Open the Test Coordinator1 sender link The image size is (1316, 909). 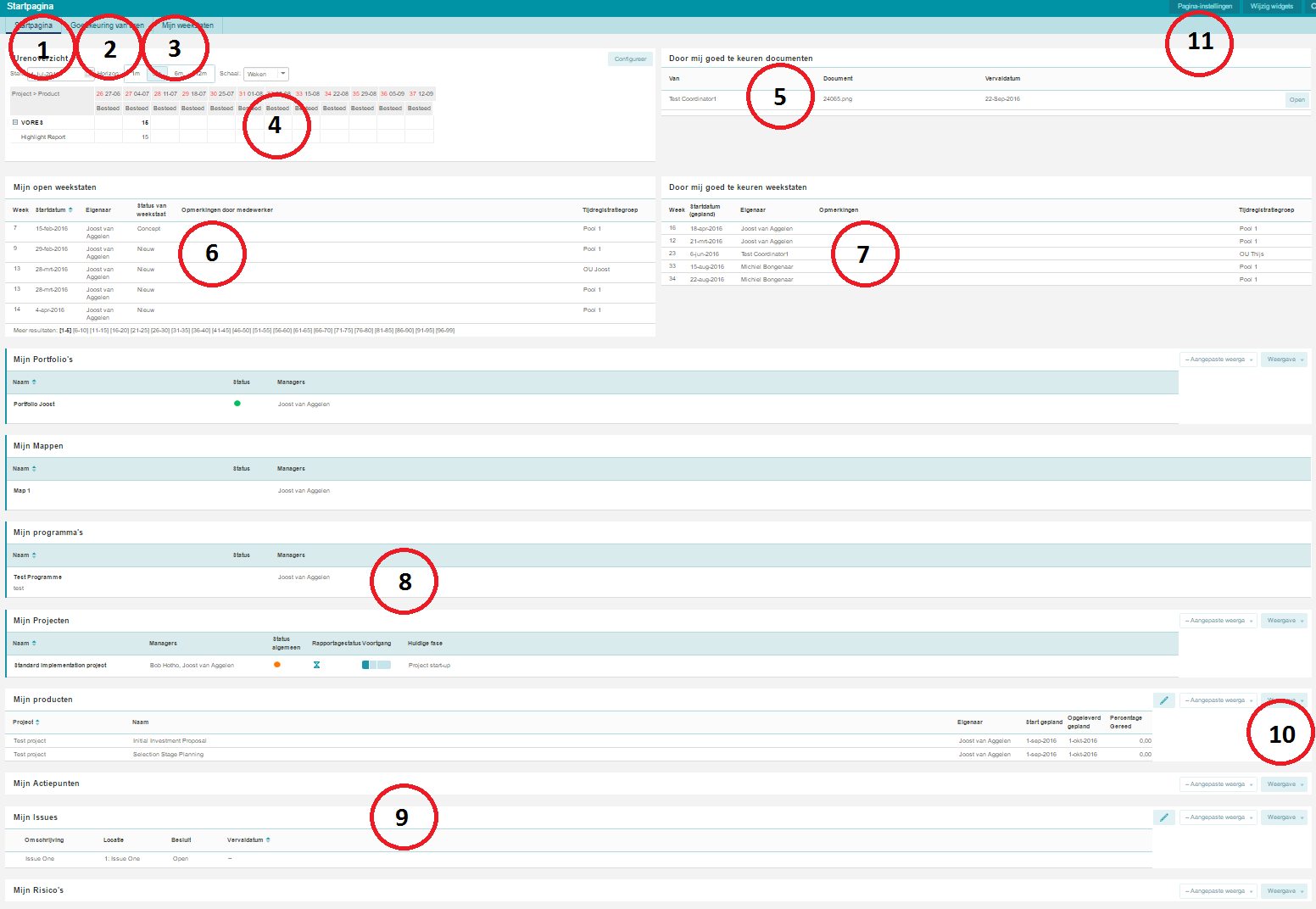[x=693, y=99]
